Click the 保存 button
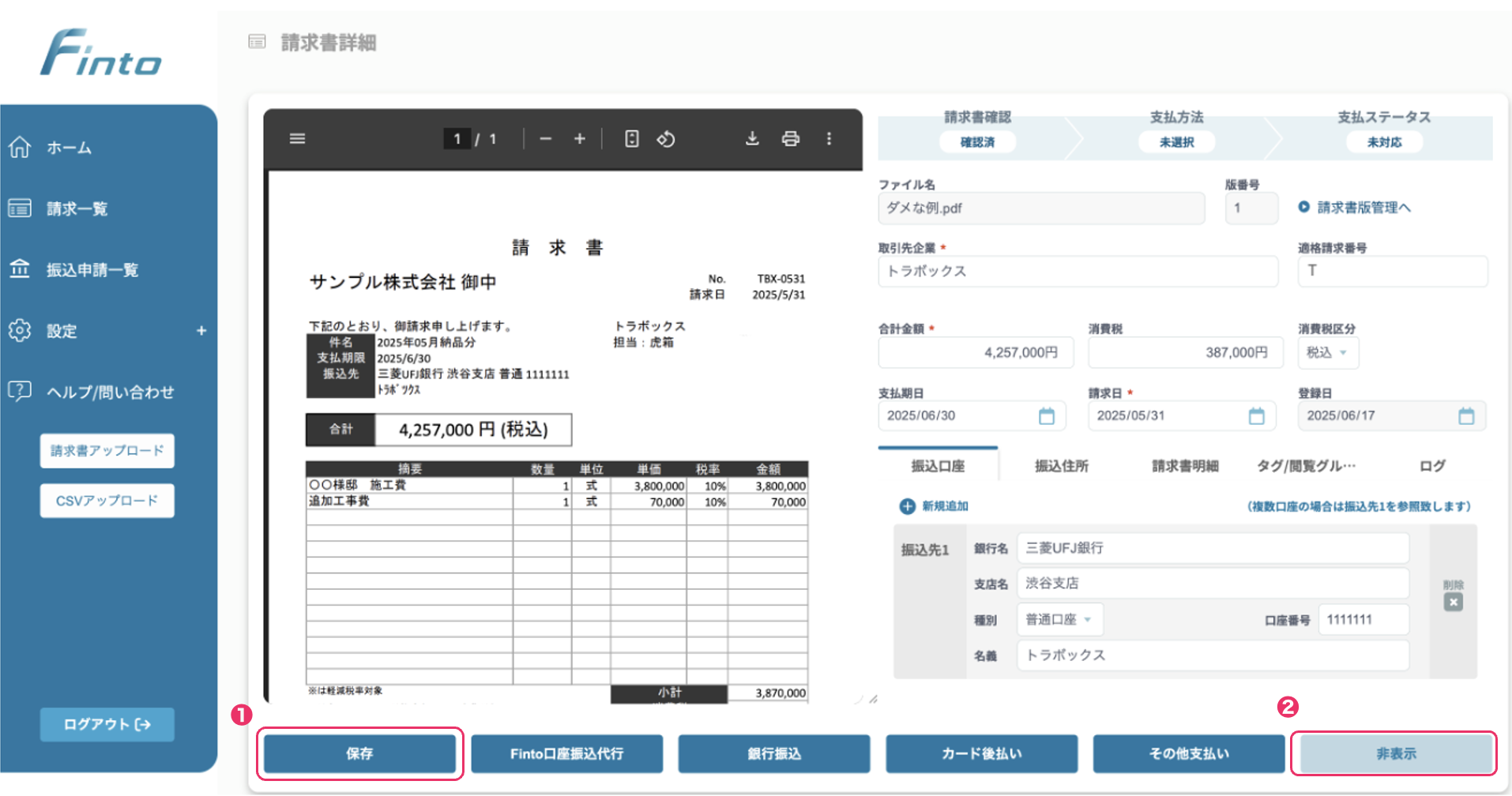Screen dimensions: 1512x796 pyautogui.click(x=359, y=753)
